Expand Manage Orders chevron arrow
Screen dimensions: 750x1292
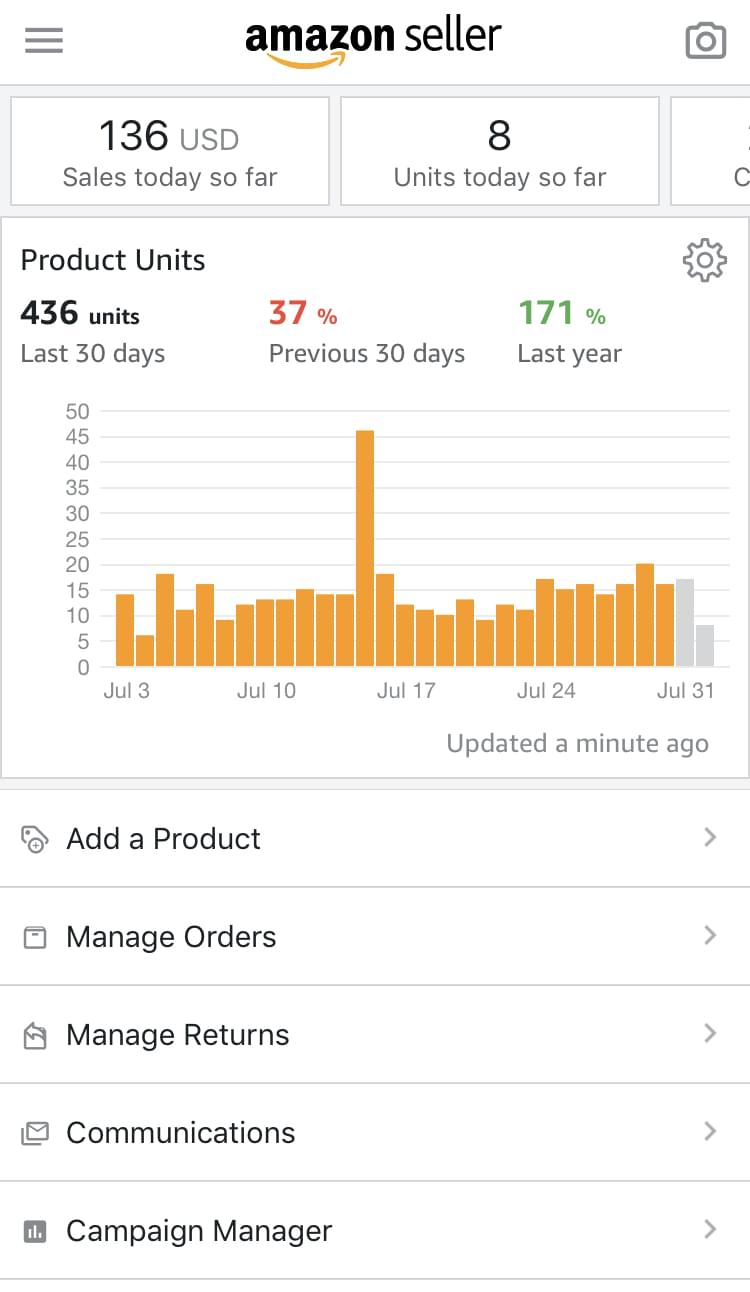coord(710,935)
